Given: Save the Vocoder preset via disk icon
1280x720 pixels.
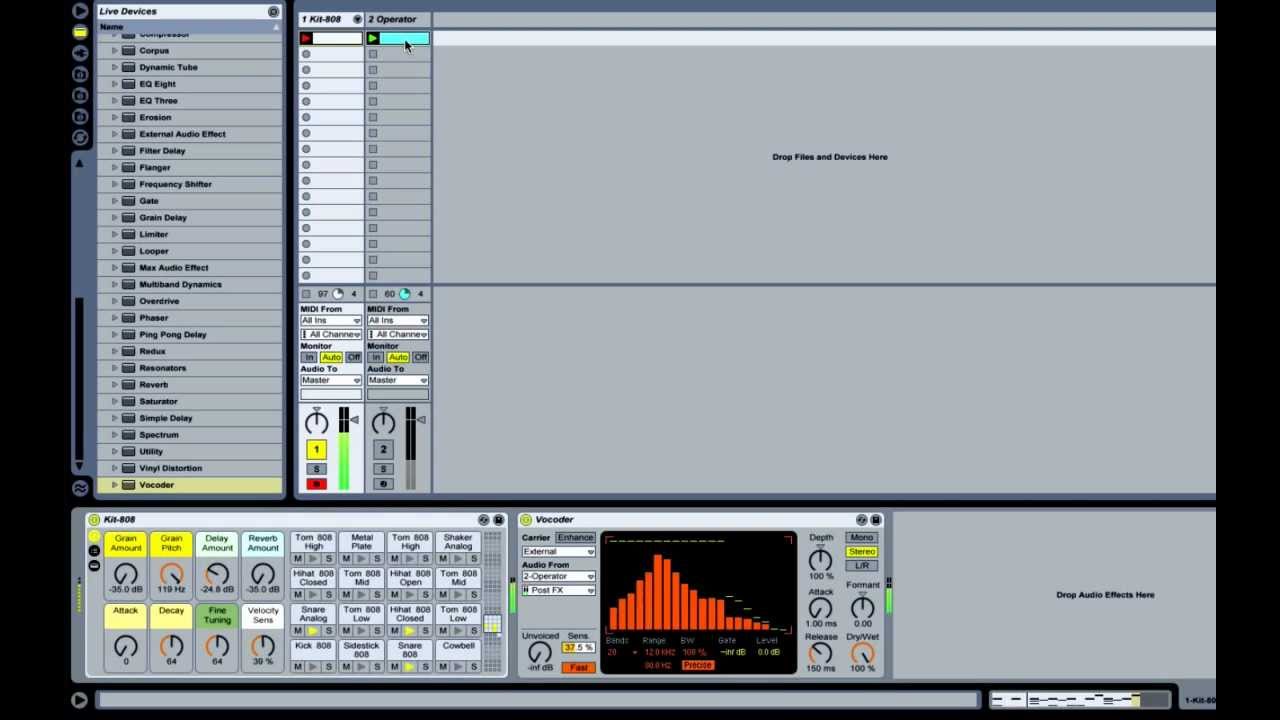Looking at the screenshot, I should (876, 520).
